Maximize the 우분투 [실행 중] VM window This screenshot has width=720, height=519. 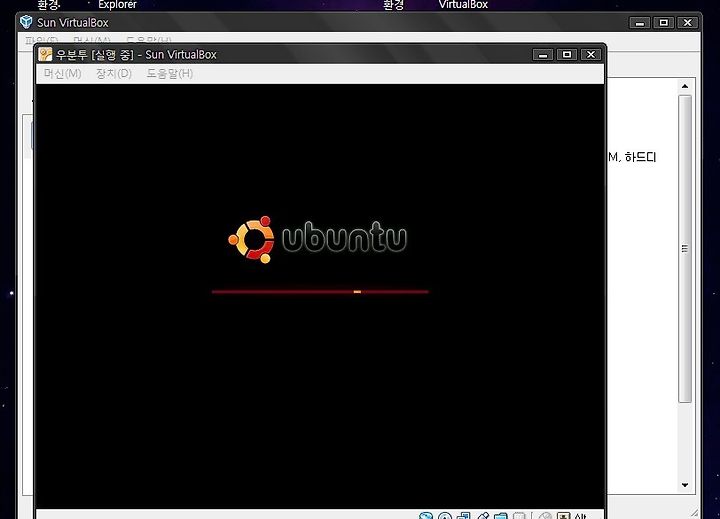tap(567, 55)
